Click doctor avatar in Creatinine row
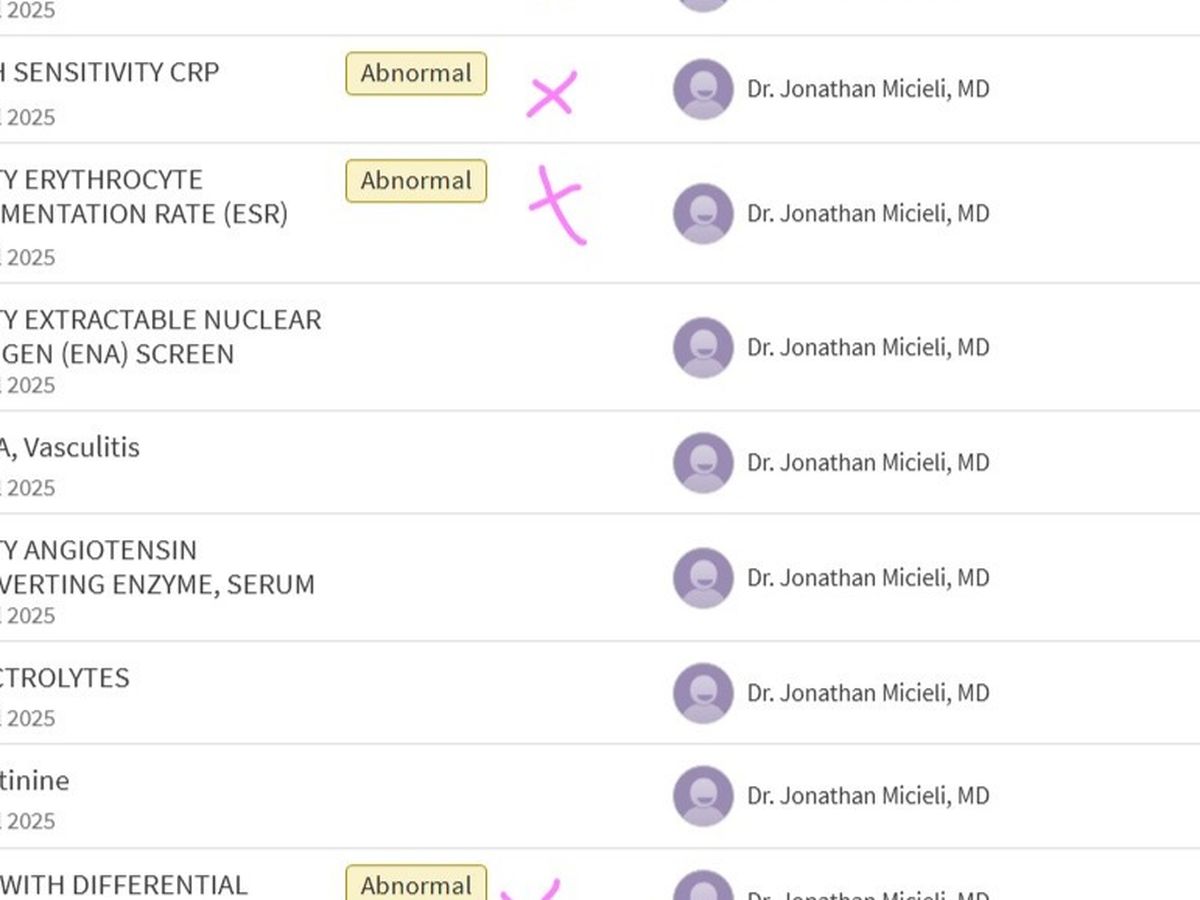The width and height of the screenshot is (1200, 900). pos(703,795)
